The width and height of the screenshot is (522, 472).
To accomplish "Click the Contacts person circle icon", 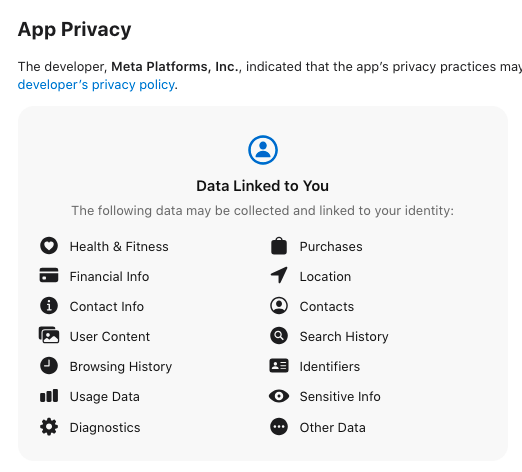I will coord(279,306).
